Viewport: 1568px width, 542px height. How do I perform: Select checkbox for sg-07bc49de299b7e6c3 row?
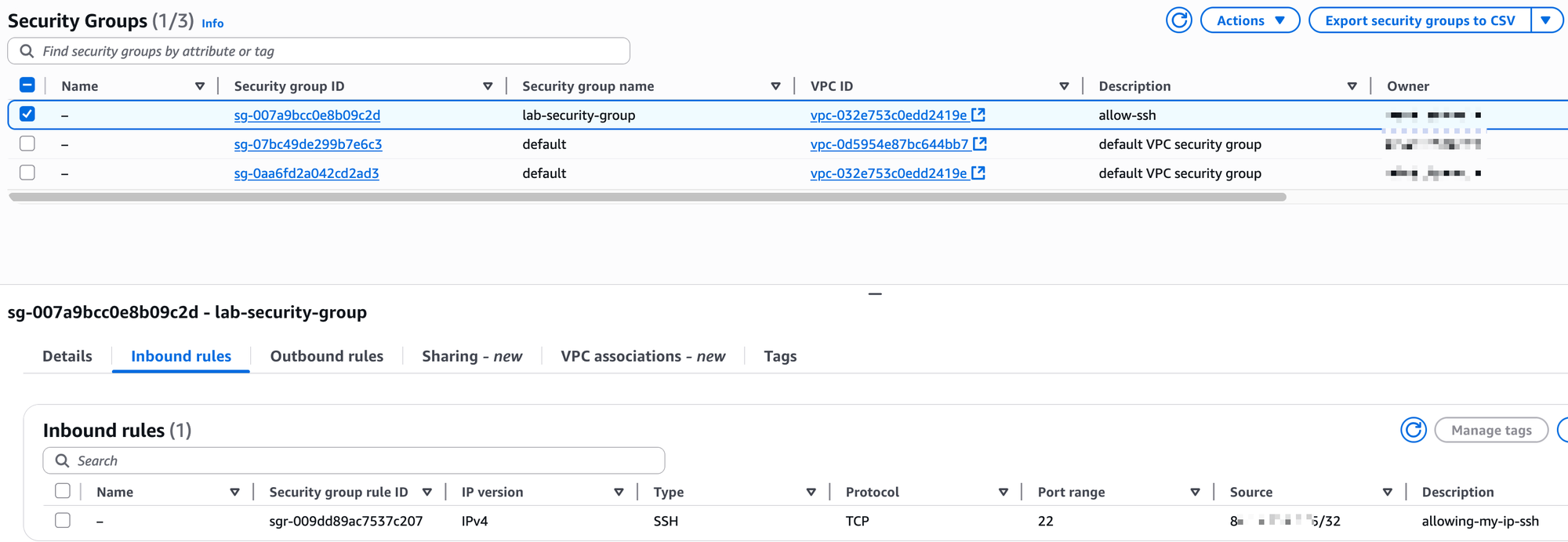coord(27,144)
